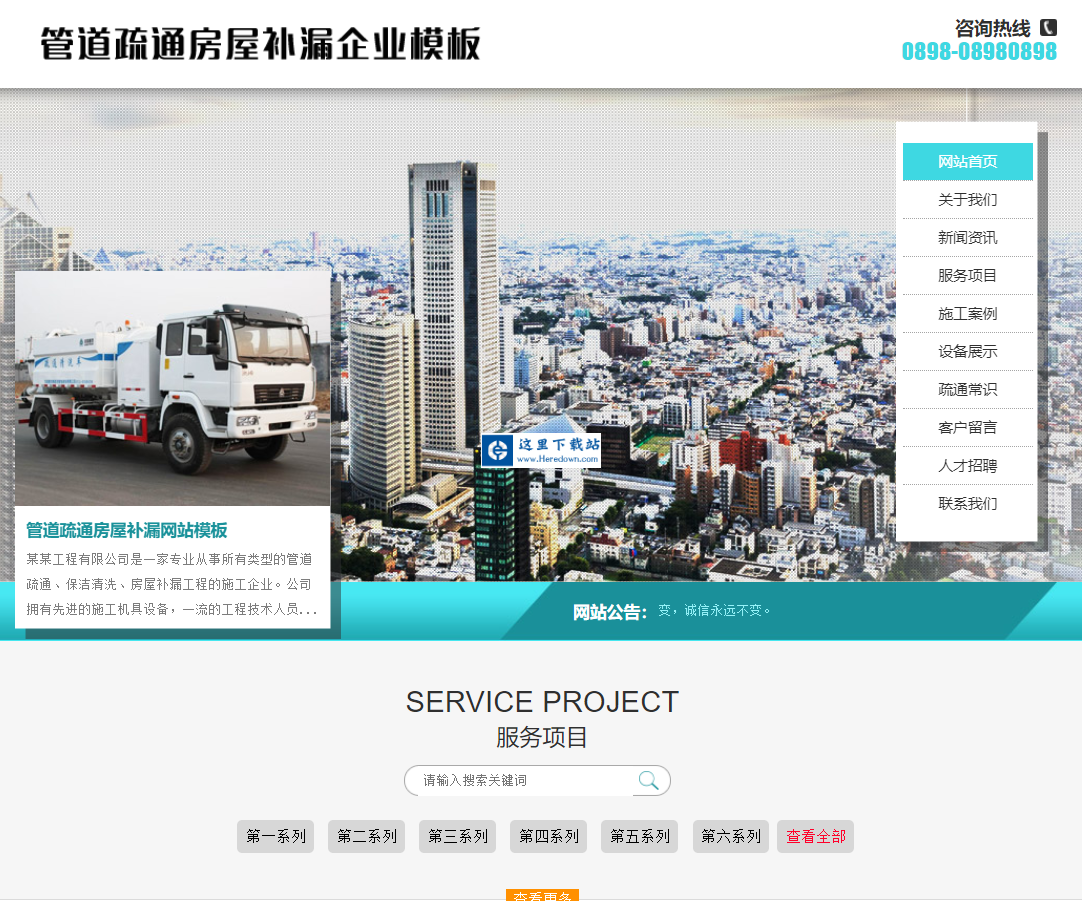Click the orange 查看更多 button
This screenshot has width=1082, height=901.
[x=541, y=895]
